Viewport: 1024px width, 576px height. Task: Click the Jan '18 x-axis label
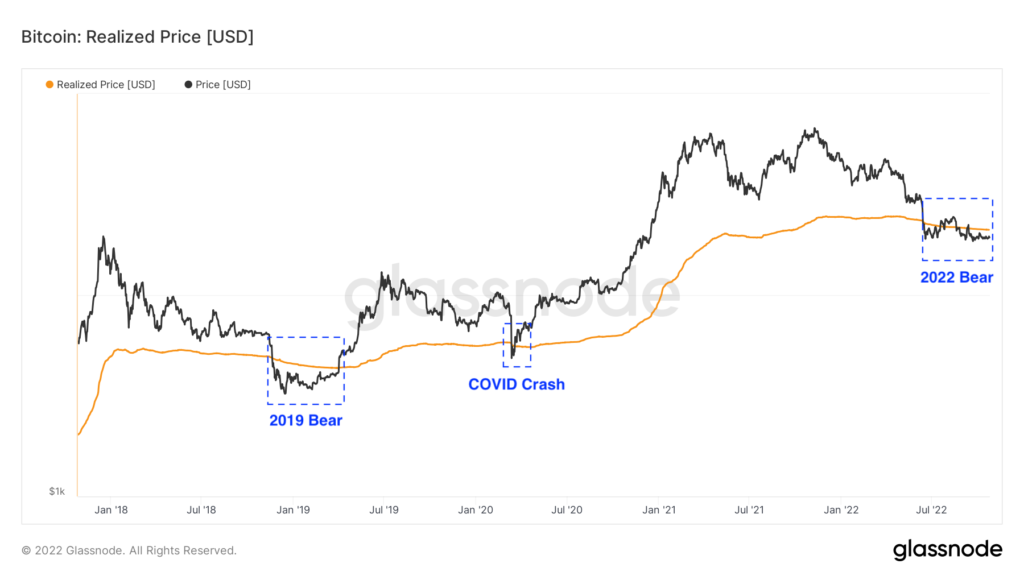point(111,510)
